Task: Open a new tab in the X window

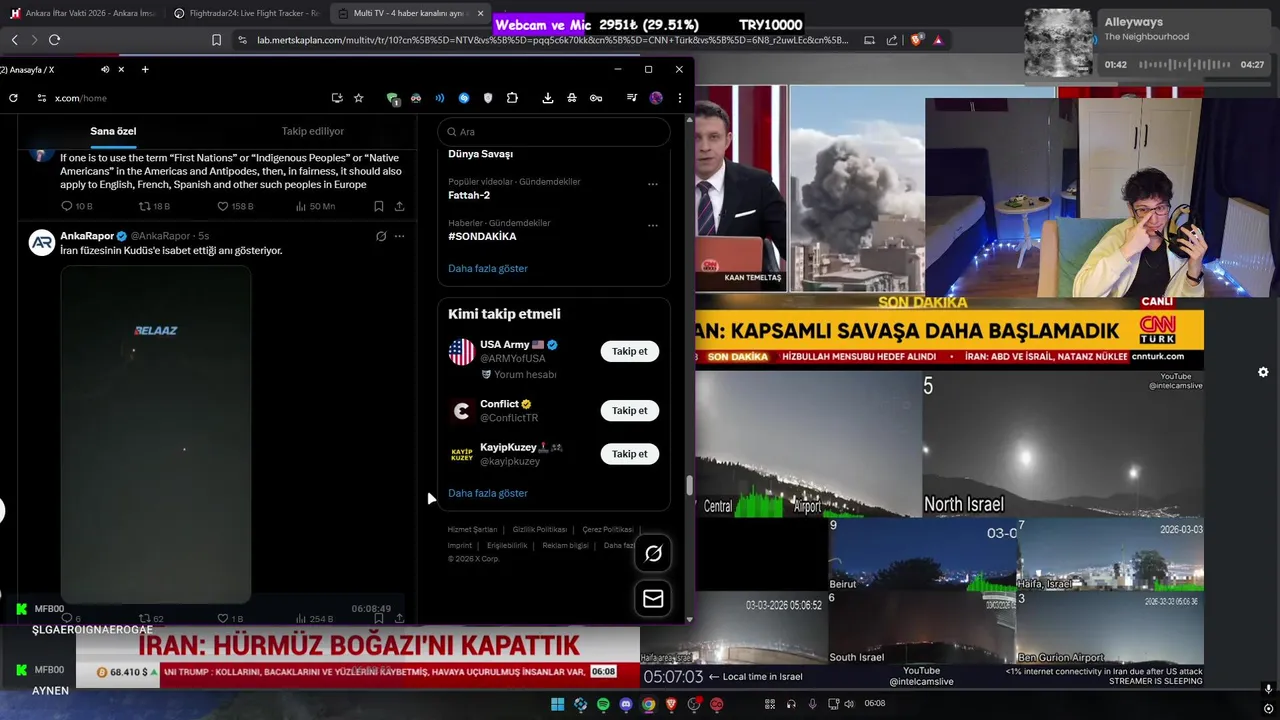Action: pyautogui.click(x=145, y=69)
